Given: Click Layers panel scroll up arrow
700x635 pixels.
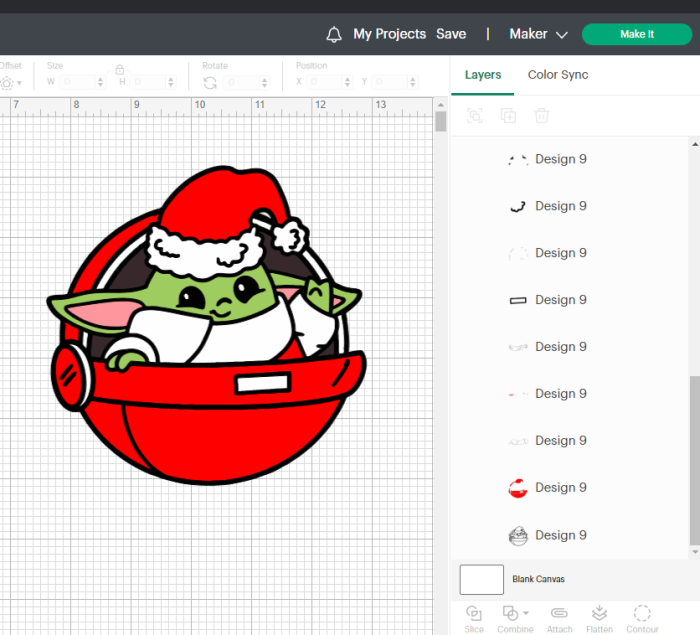Looking at the screenshot, I should [695, 144].
